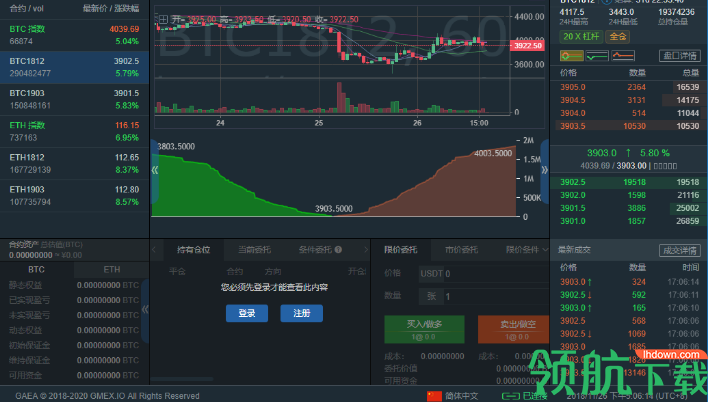Viewport: 708px width, 402px height.
Task: Click the latest trade at 17:06:11
Action: [629, 295]
